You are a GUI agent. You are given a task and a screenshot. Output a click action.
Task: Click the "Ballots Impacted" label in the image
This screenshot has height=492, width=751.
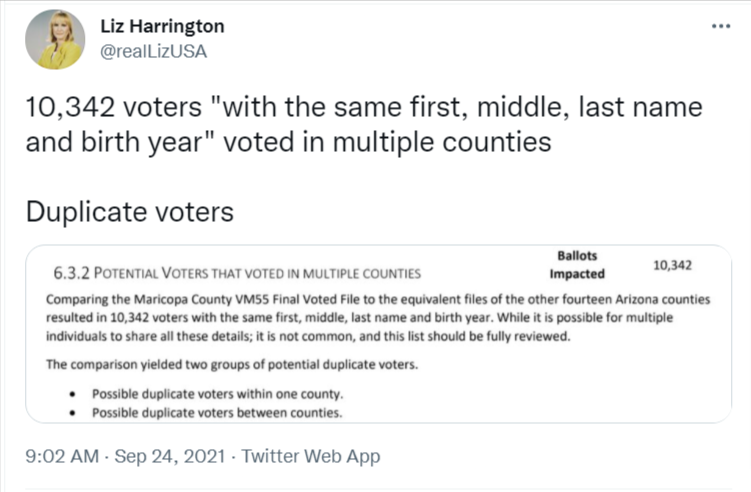[x=577, y=264]
